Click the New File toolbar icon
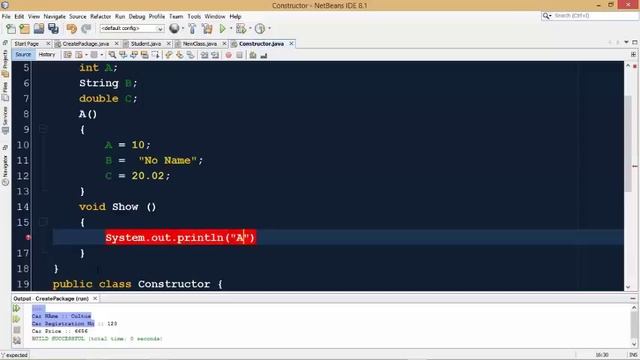This screenshot has height=360, width=640. [11, 29]
